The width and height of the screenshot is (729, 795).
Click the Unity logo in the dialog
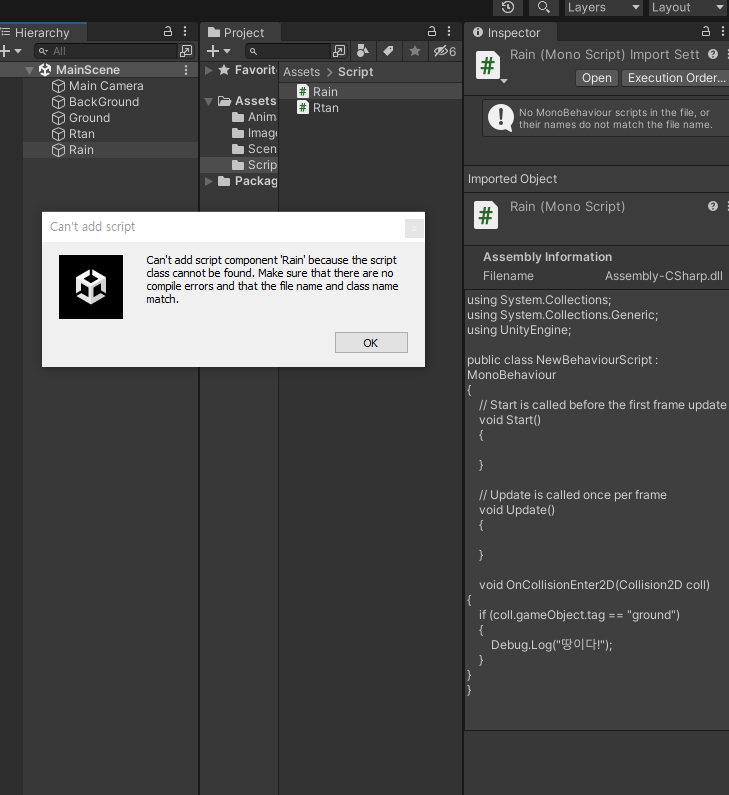pyautogui.click(x=91, y=287)
